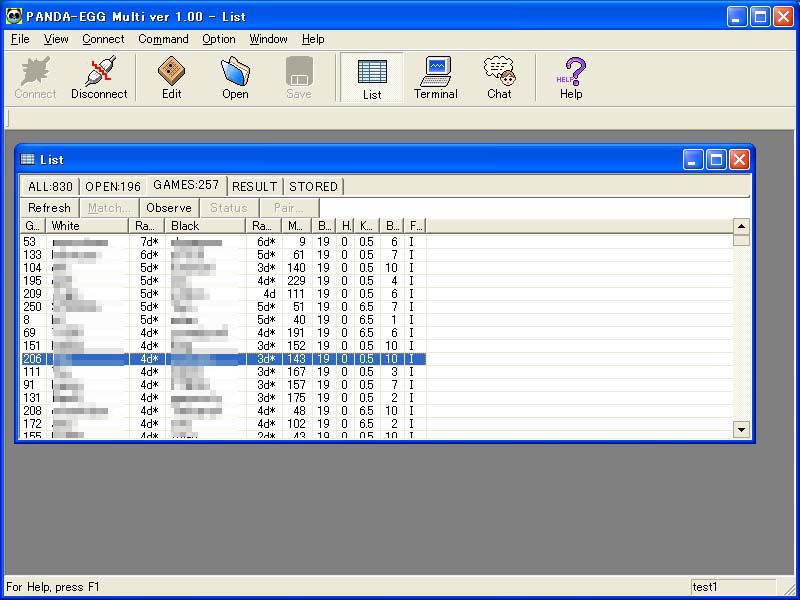The image size is (800, 600).
Task: Select the RESULT tab
Action: (254, 187)
